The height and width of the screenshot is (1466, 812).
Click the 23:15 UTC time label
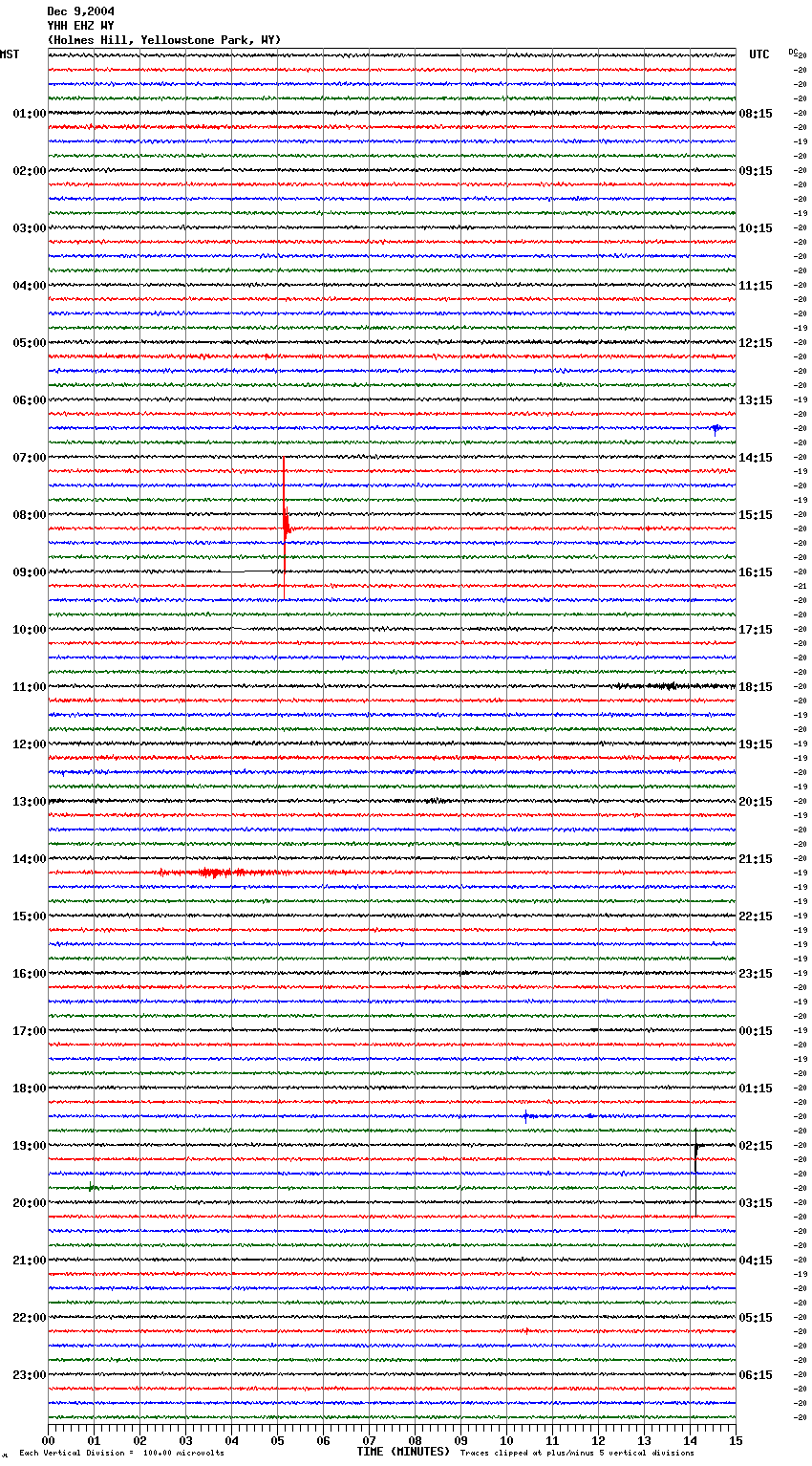click(x=756, y=974)
